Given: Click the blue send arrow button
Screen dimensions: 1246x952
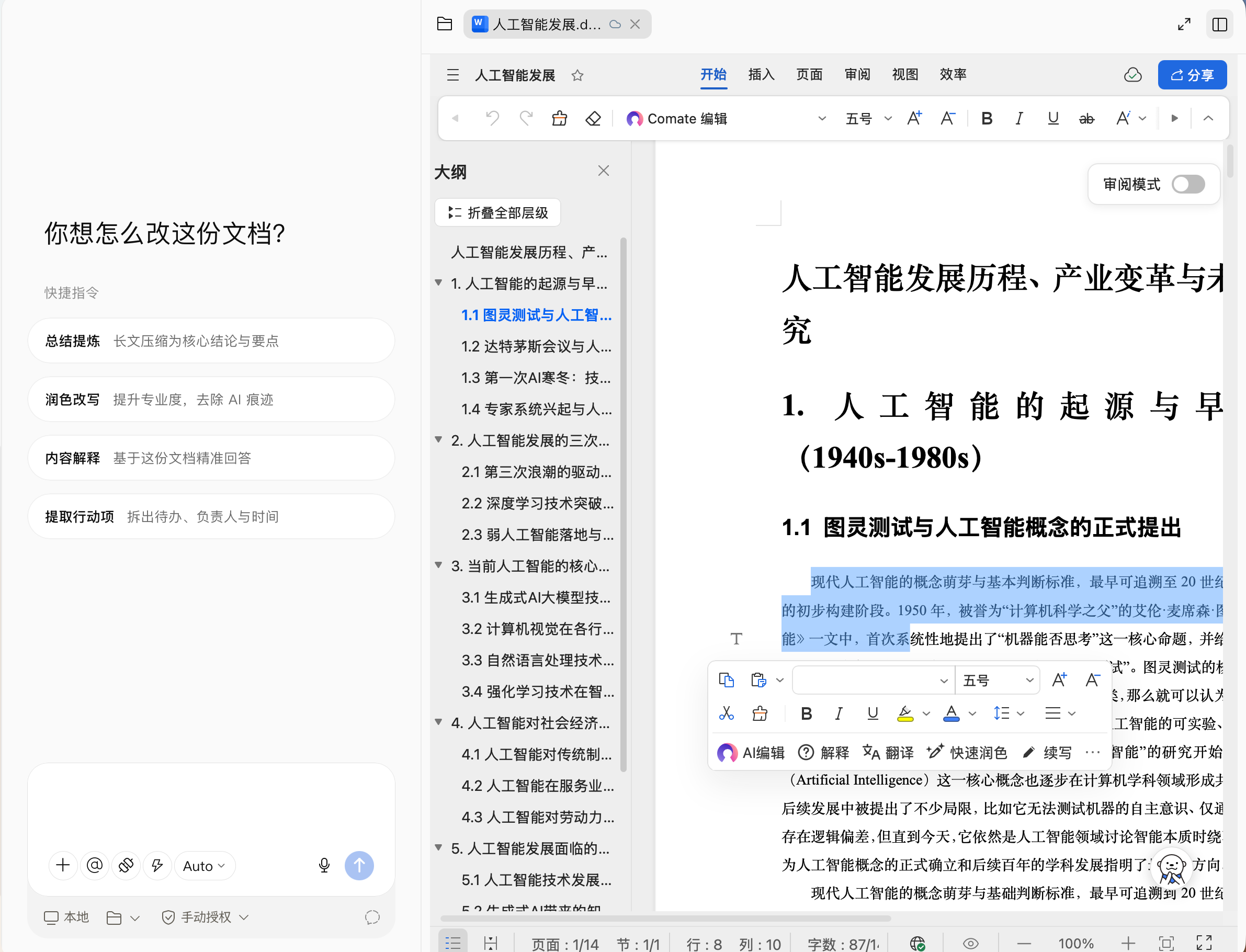Looking at the screenshot, I should coord(359,865).
